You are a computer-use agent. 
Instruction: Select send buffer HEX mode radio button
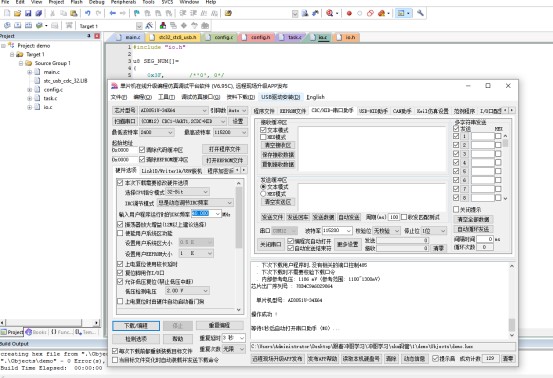click(x=263, y=194)
